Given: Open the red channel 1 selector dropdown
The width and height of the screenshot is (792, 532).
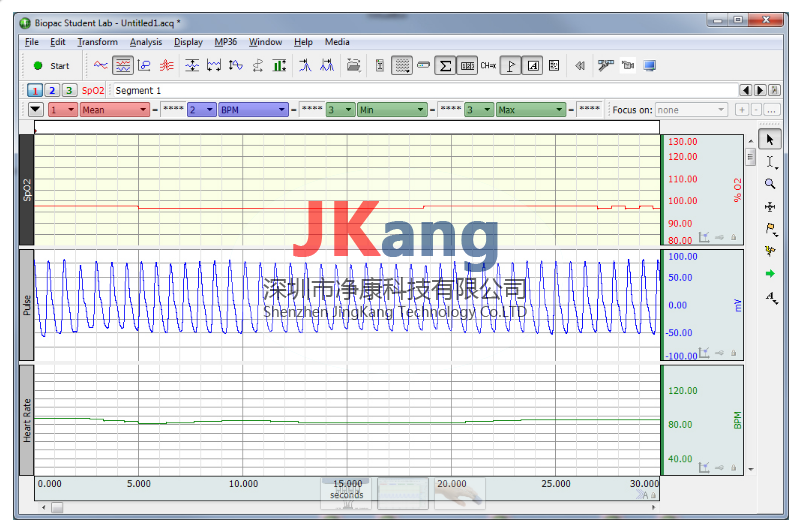Looking at the screenshot, I should pos(63,110).
